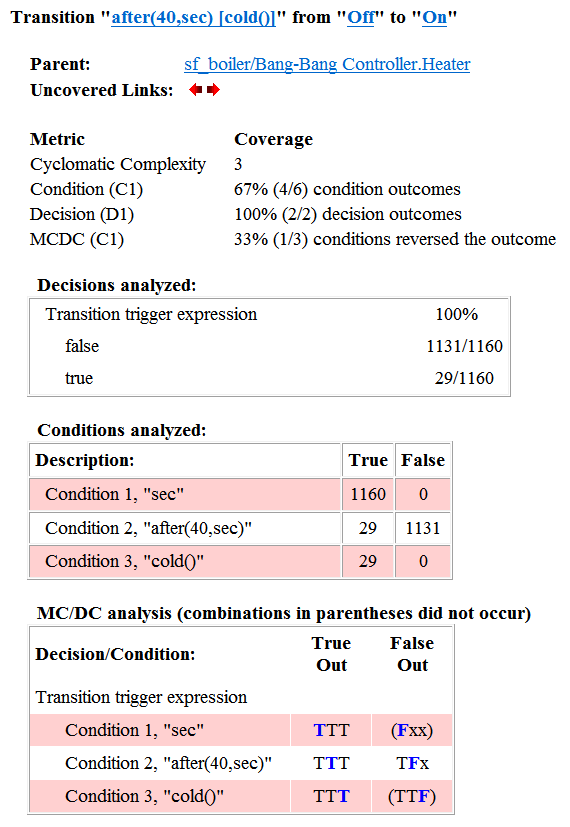Select the Condition 1 "sec" row in Conditions analyzed
Image resolution: width=570 pixels, height=827 pixels.
pos(240,494)
